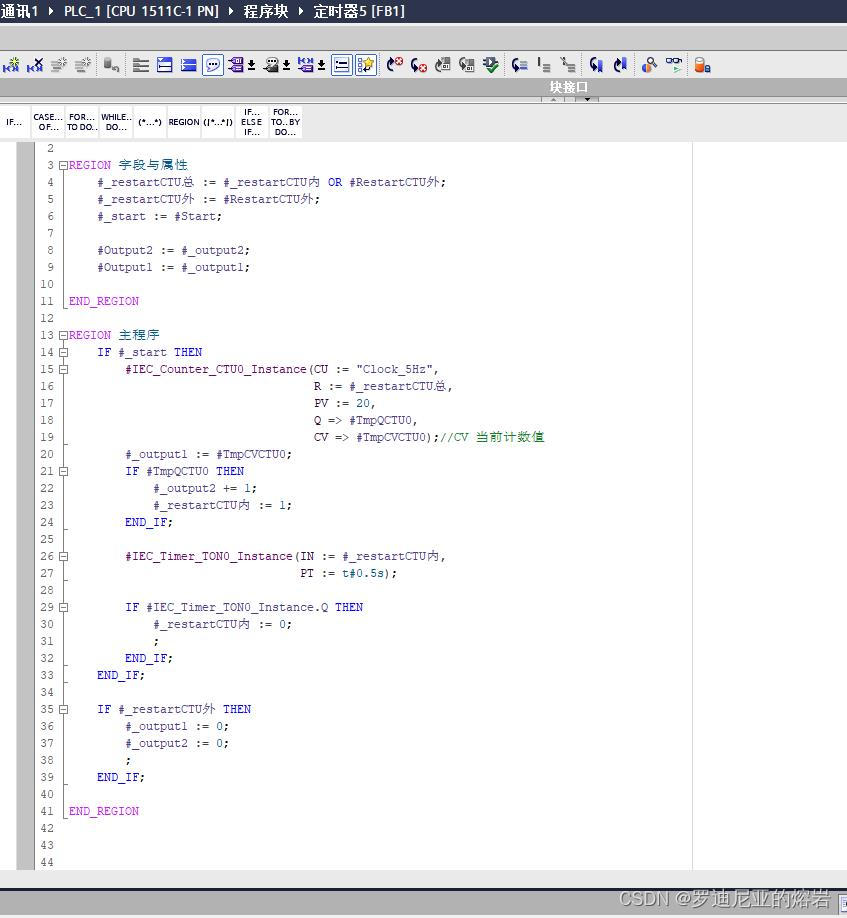Click the go to tag icon
Screen dimensions: 847x918
coord(305,65)
